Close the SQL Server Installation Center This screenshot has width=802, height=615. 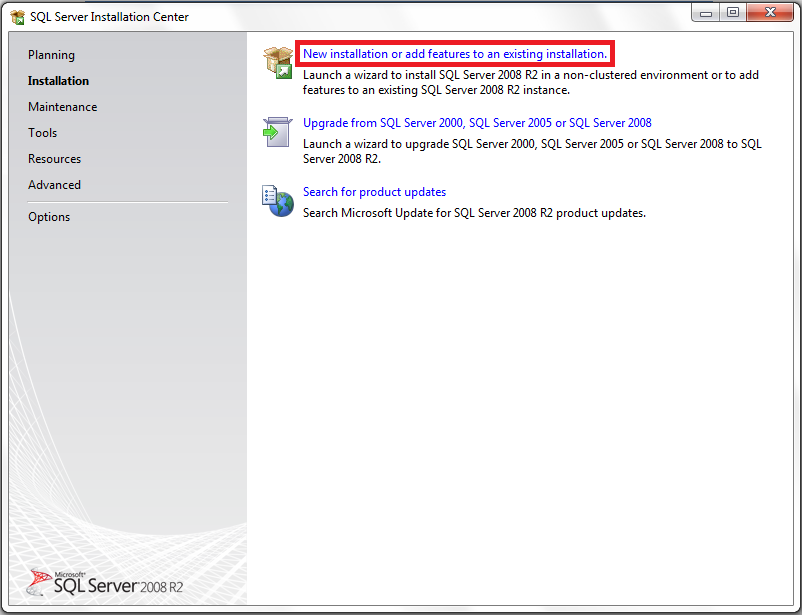point(770,13)
